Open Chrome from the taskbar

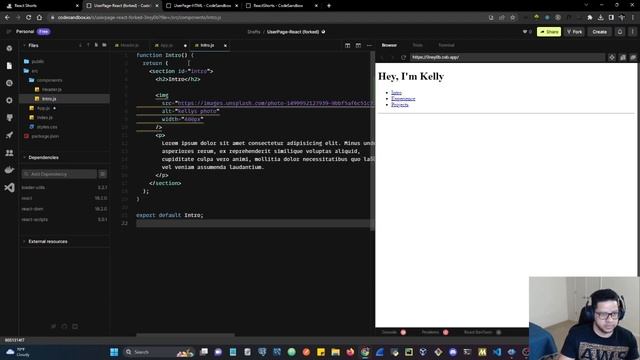tap(365, 352)
